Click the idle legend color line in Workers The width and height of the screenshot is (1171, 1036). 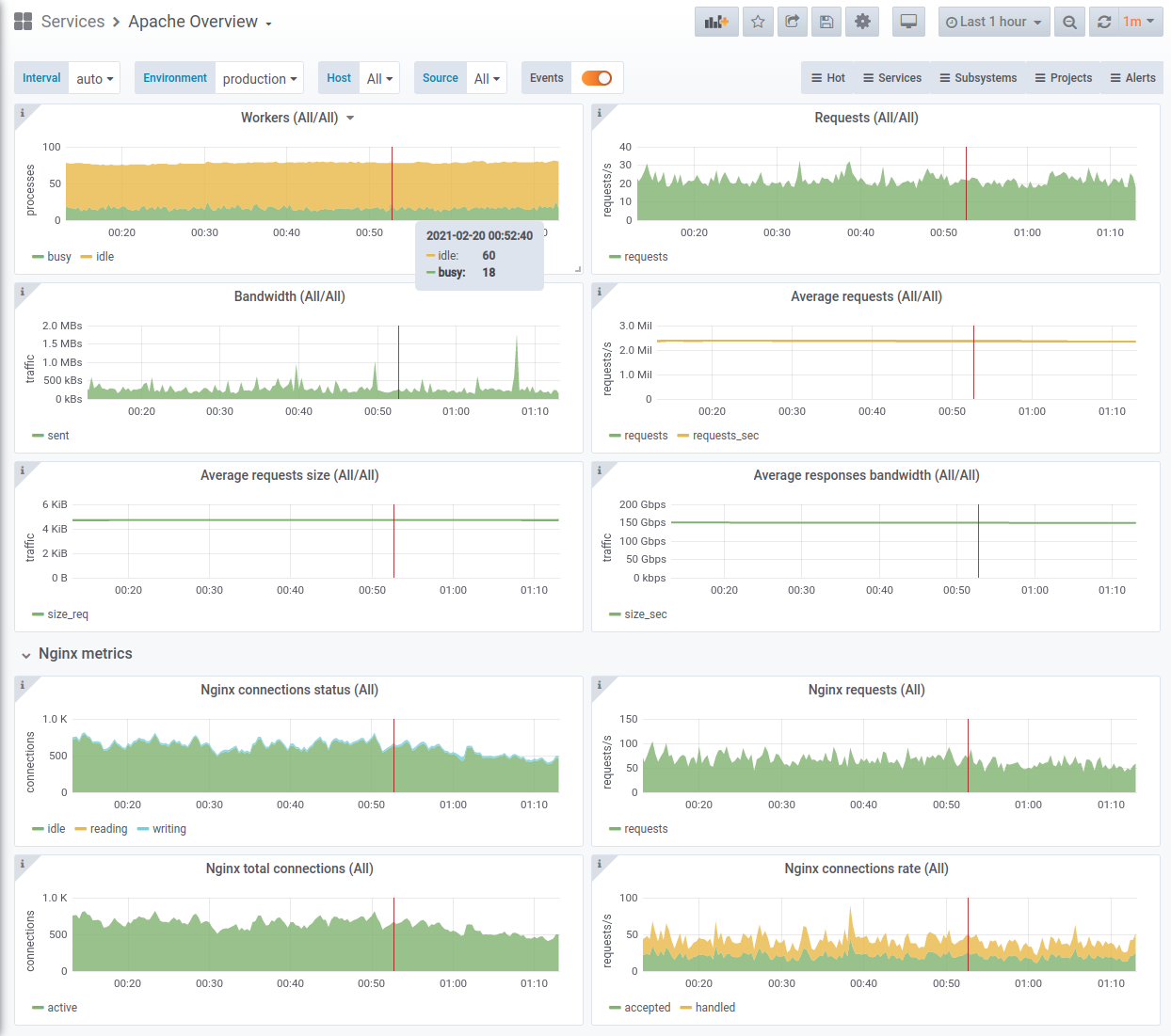(86, 257)
